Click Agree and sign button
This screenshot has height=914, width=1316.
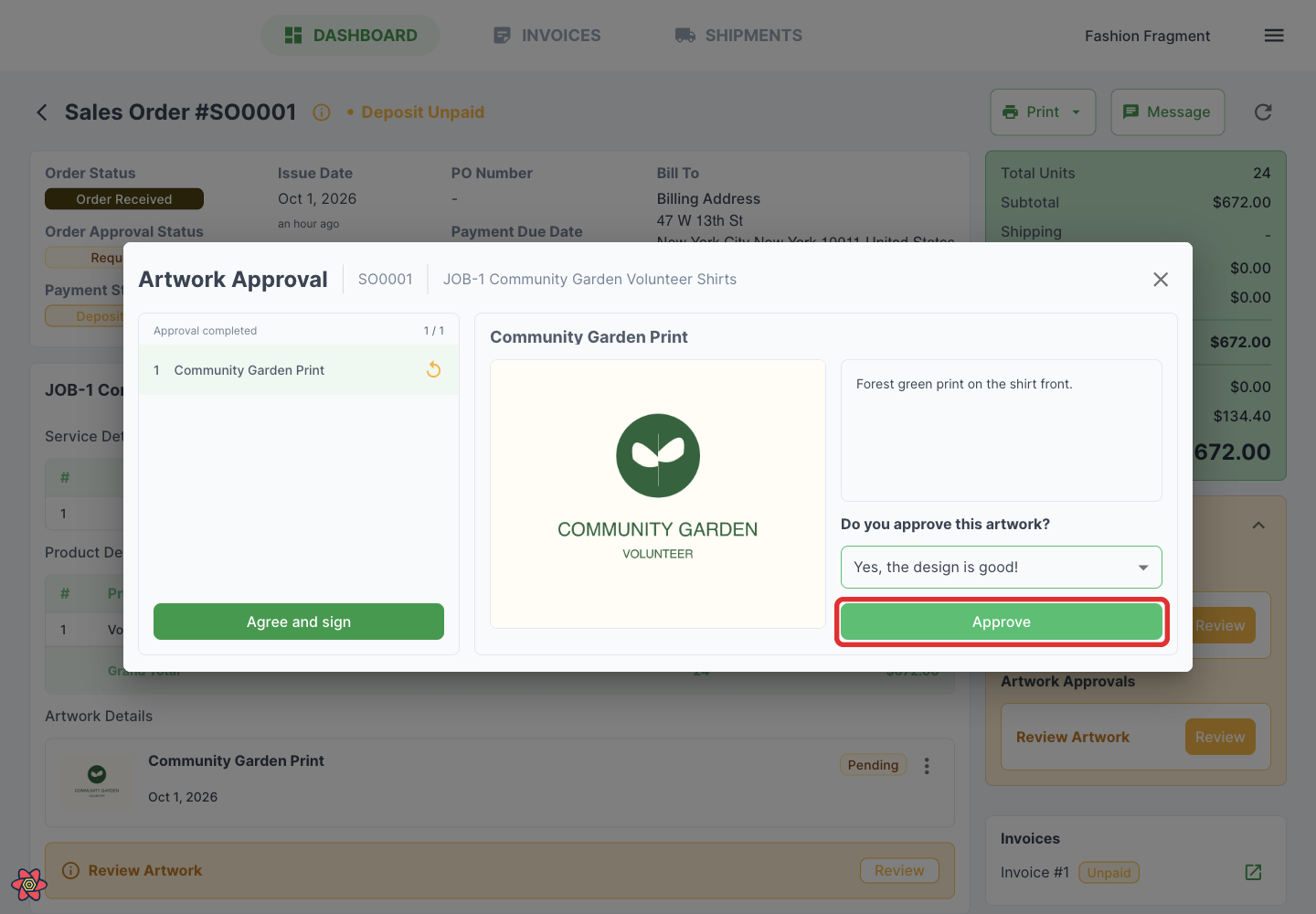299,622
